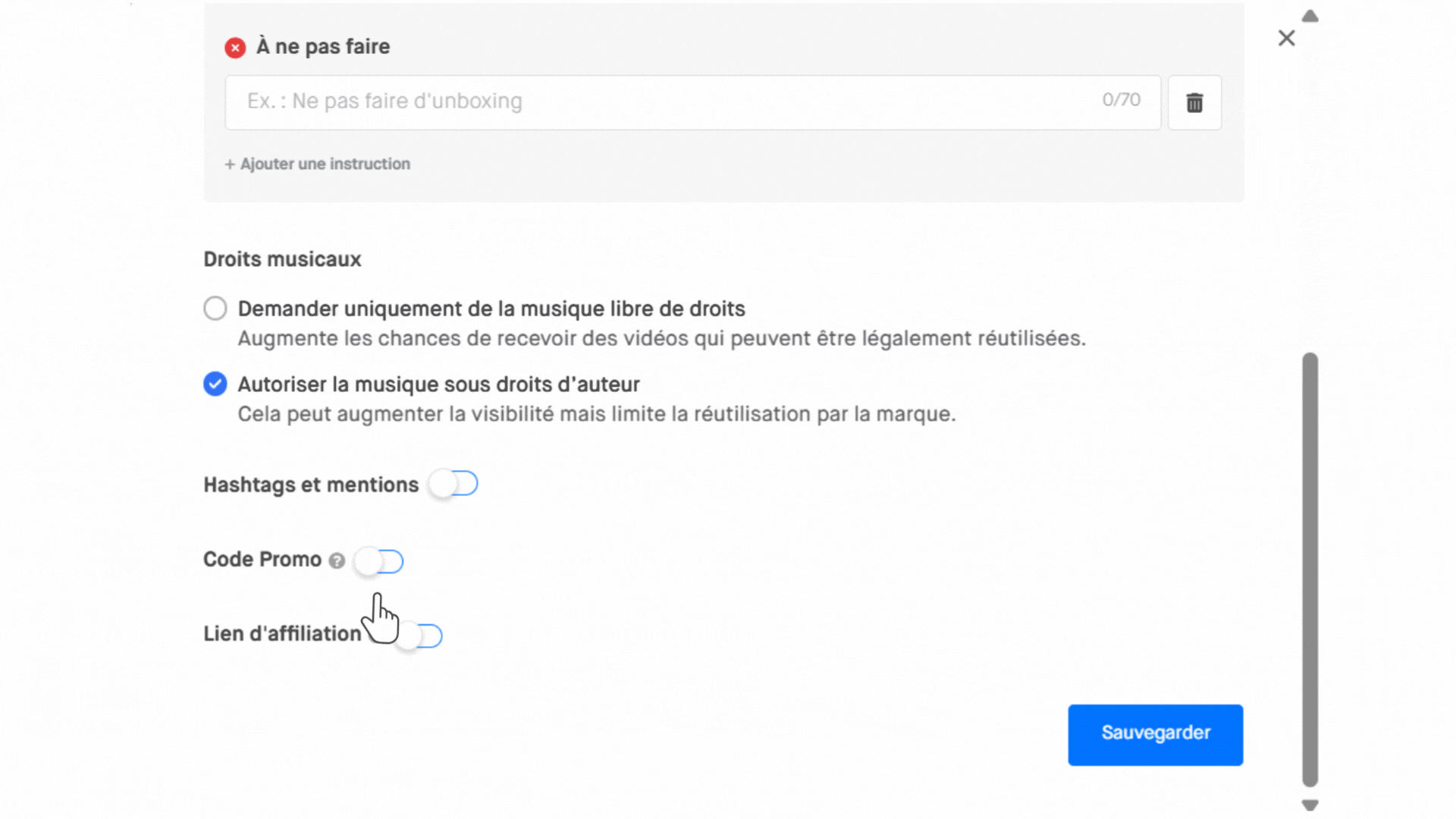
Task: Select "Autoriser la musique sous droits d'auteur" radio
Action: 215,384
